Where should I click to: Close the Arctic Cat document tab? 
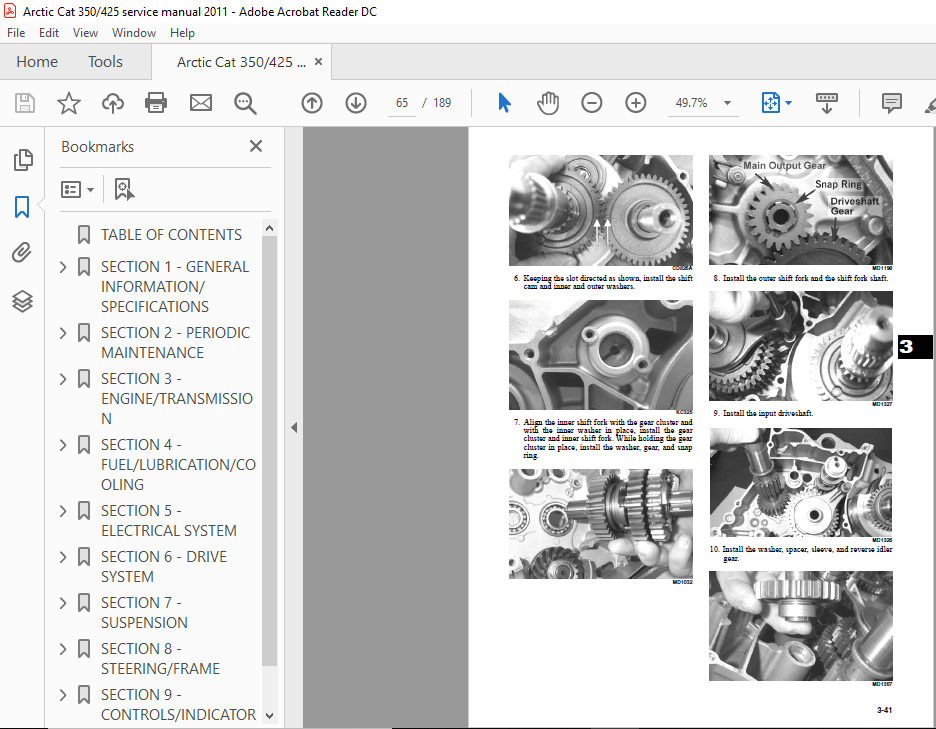pyautogui.click(x=319, y=61)
